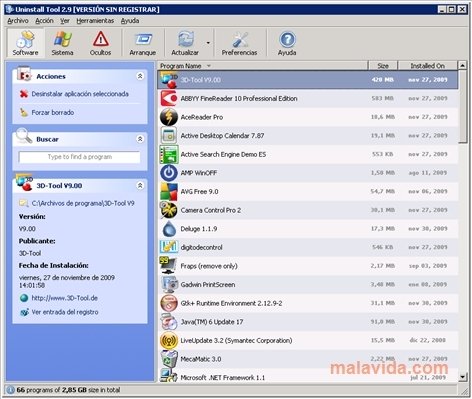Select ABBYY FineReader 10 Professional Edition text
The image size is (472, 399).
[239, 99]
